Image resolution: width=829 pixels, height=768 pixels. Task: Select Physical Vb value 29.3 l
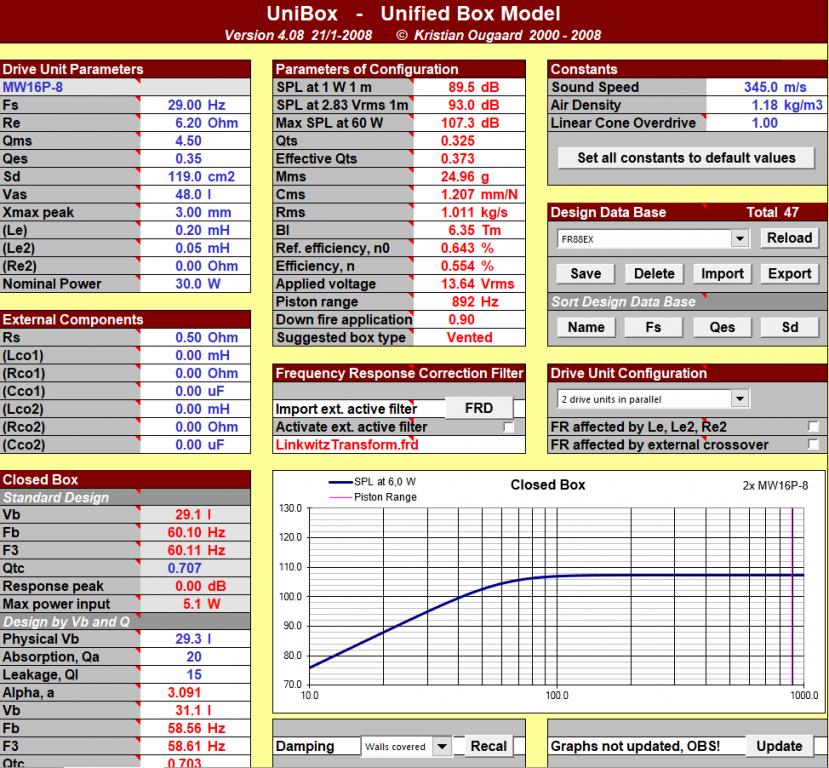[195, 639]
